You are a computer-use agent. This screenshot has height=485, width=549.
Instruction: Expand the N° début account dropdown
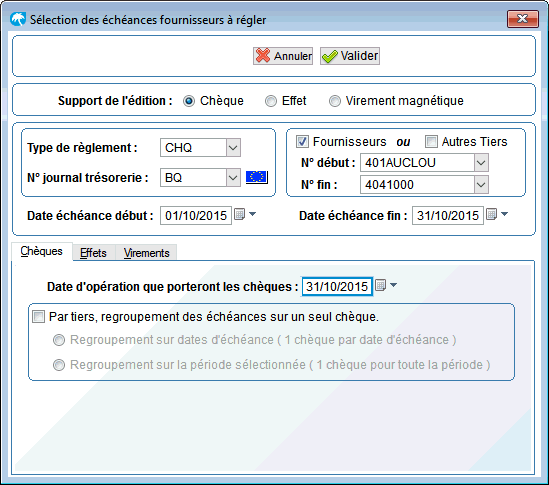tap(481, 163)
